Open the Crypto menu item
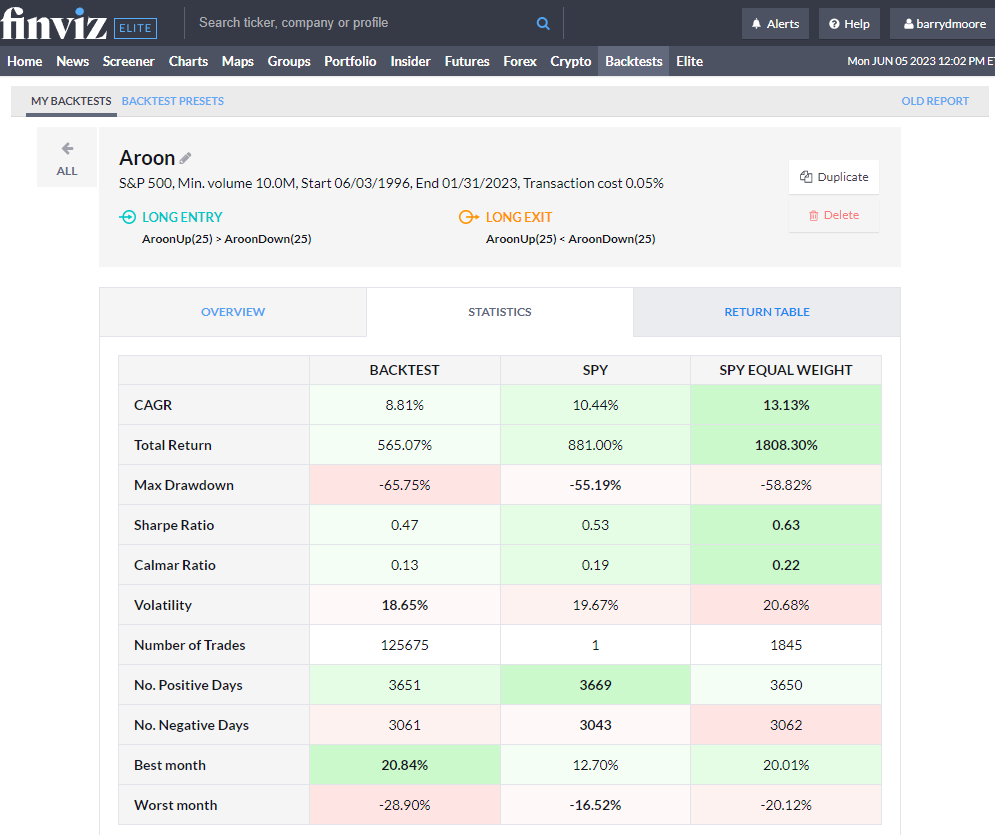The image size is (995, 835). 570,61
